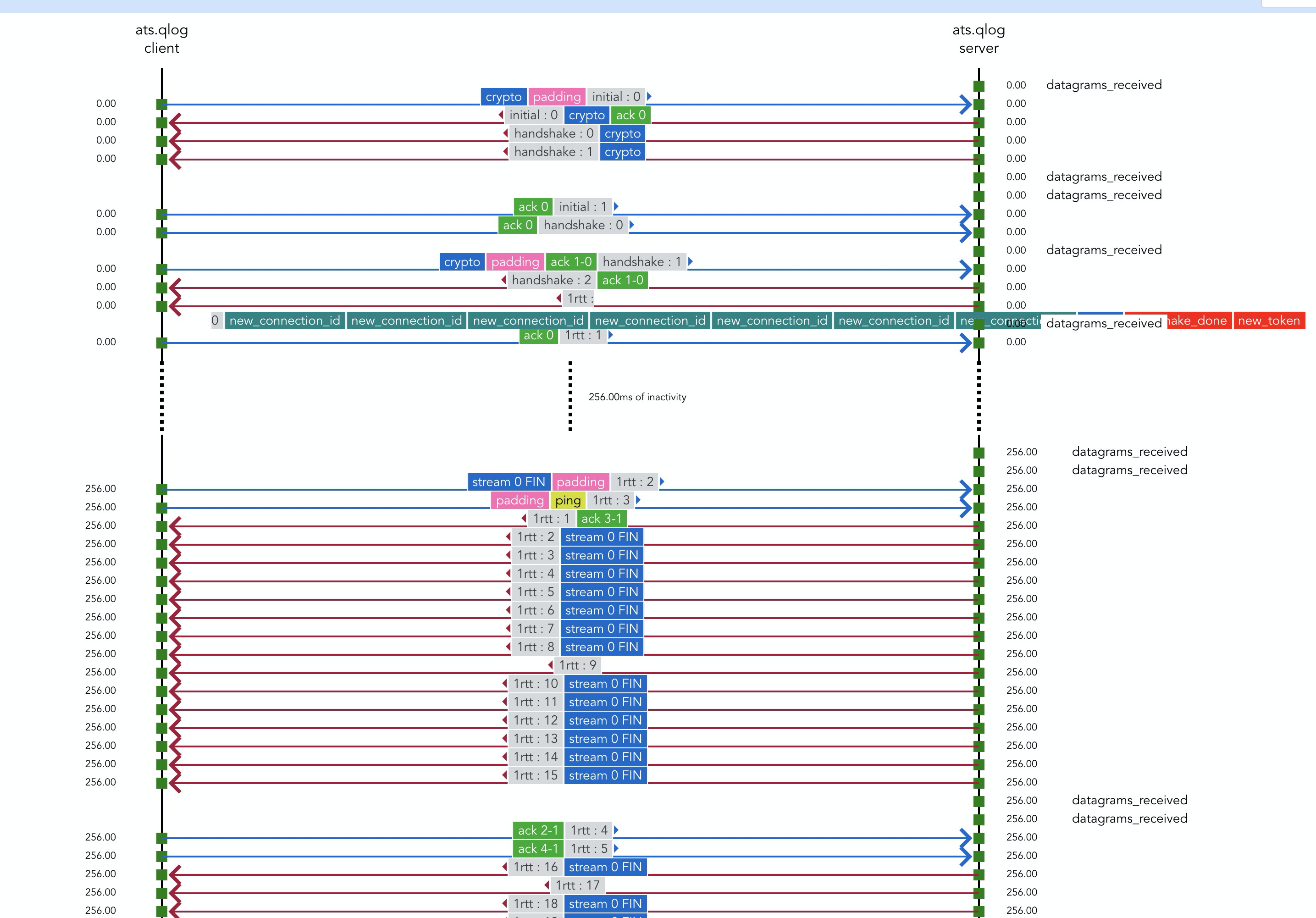The image size is (1316, 918).
Task: Click the '256.00ms of inactivity' gap label
Action: [637, 397]
